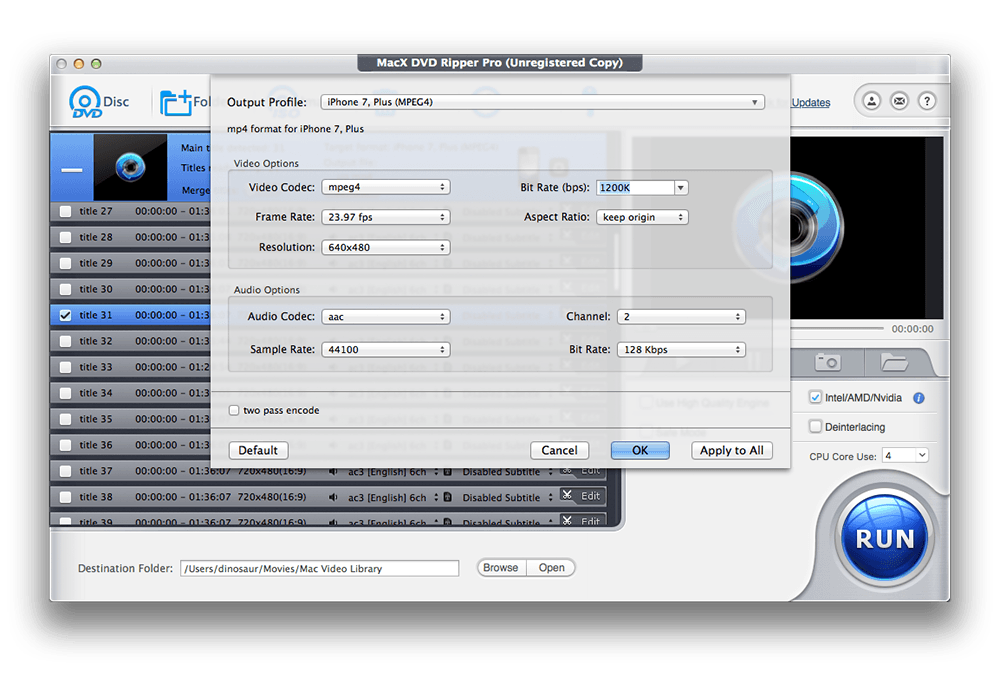Uncheck the Intel/AMD/Nvidia checkbox
1000x693 pixels.
(815, 398)
